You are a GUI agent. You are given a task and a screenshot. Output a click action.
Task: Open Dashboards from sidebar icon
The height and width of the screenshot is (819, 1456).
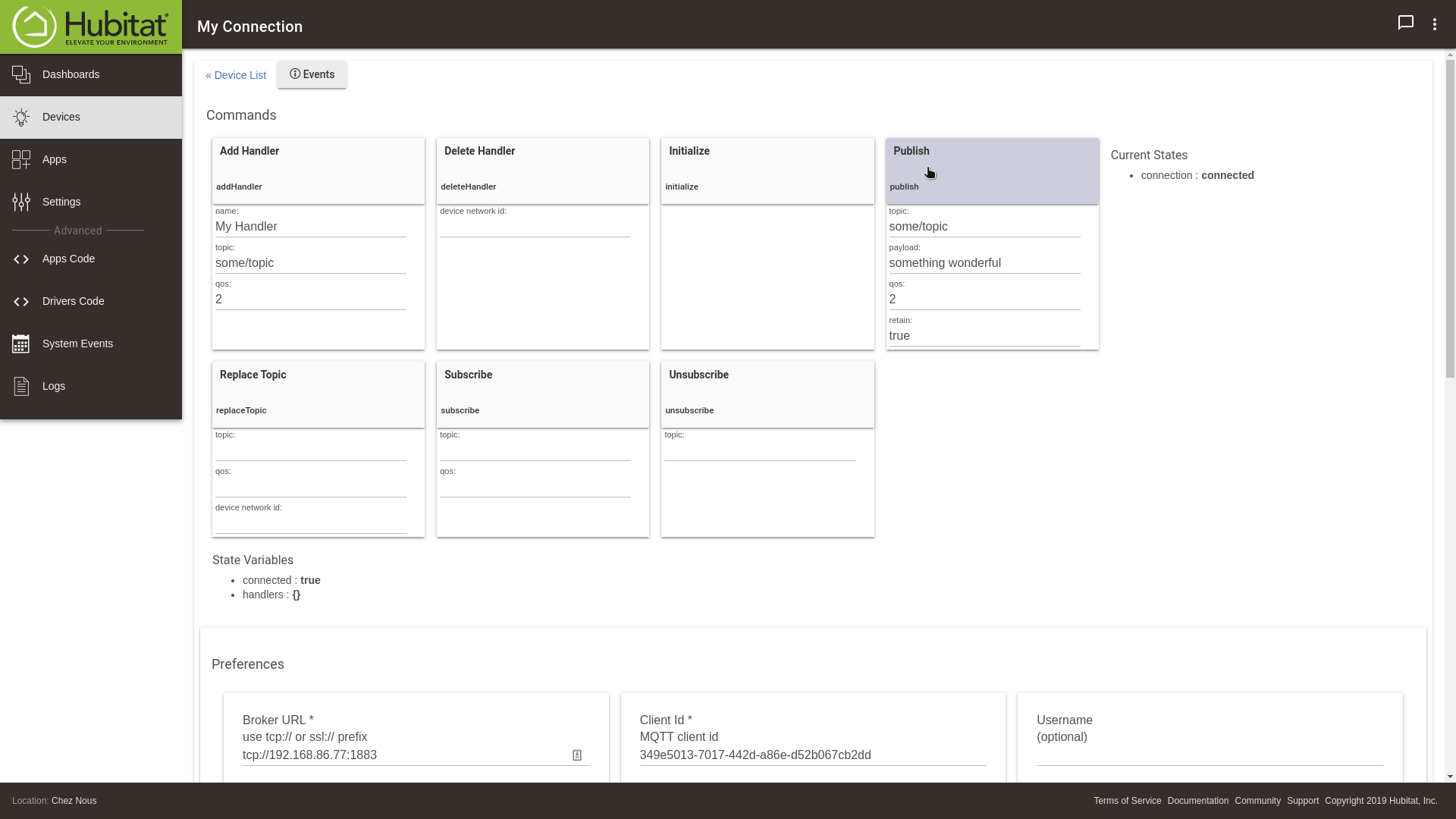point(21,74)
